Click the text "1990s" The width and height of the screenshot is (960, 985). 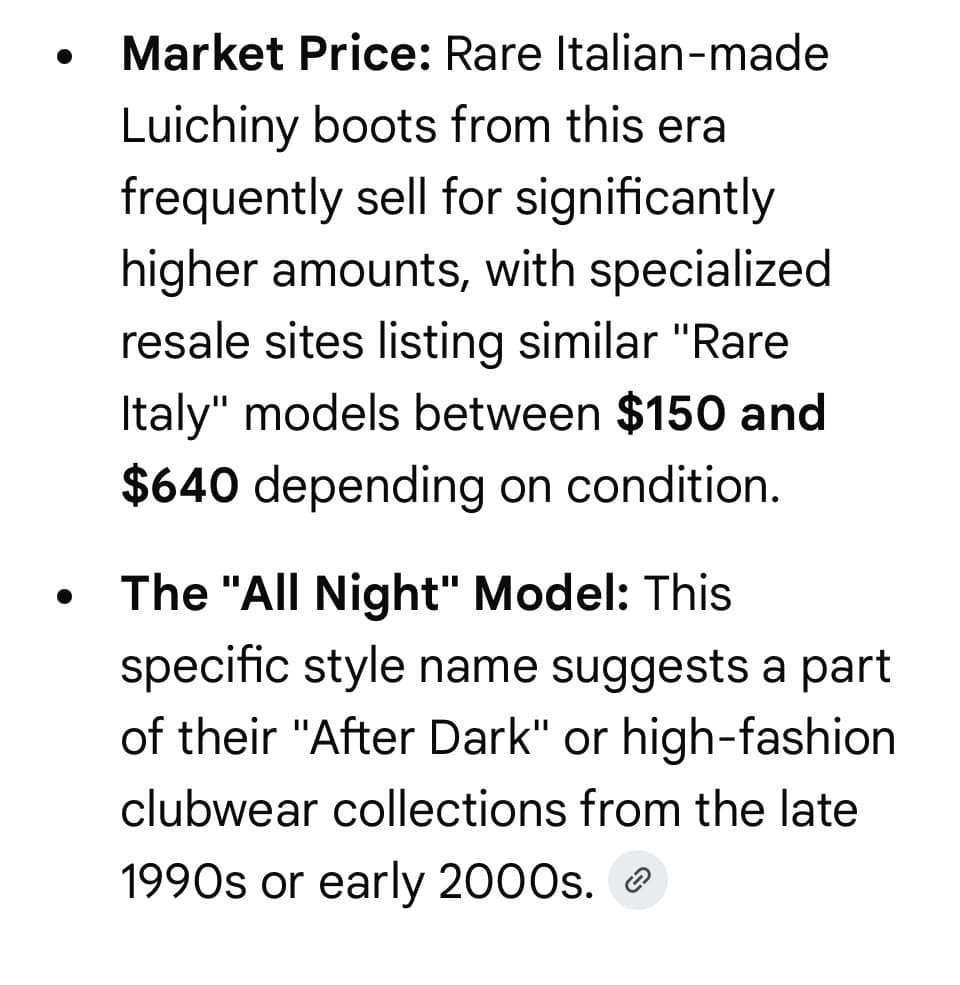click(x=185, y=881)
